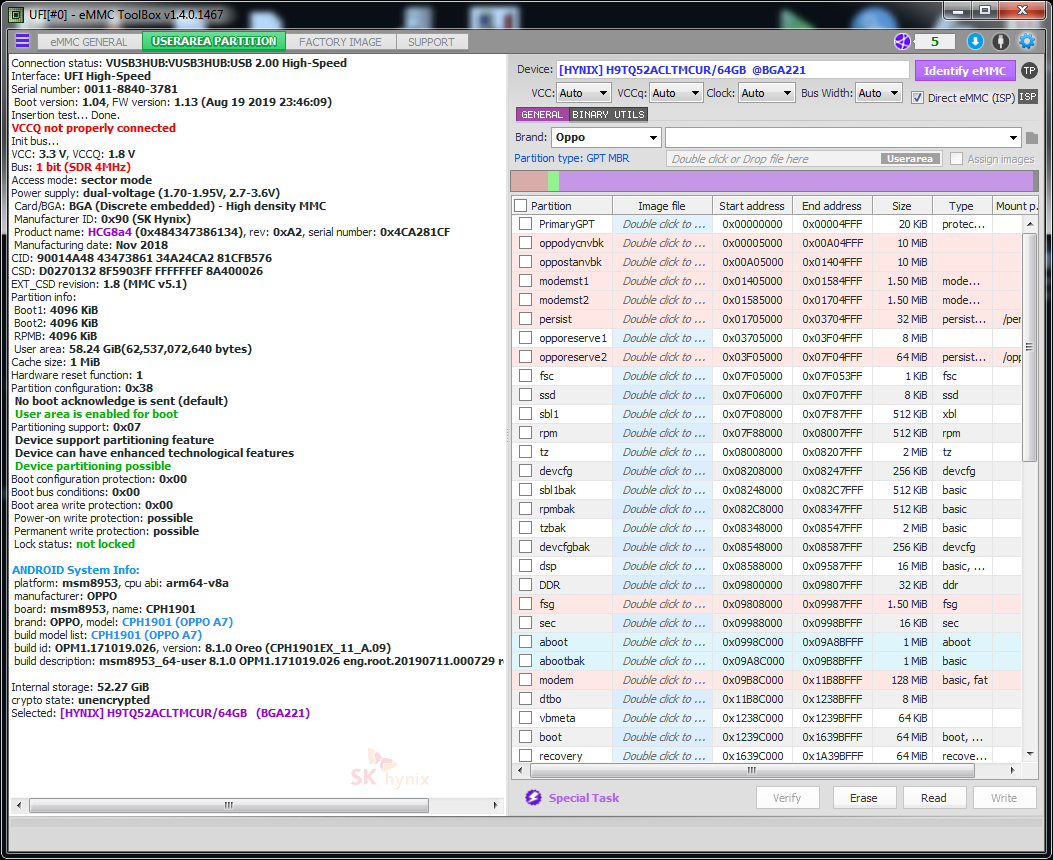The width and height of the screenshot is (1053, 860).
Task: Open the purple hamburger menu
Action: (22, 41)
